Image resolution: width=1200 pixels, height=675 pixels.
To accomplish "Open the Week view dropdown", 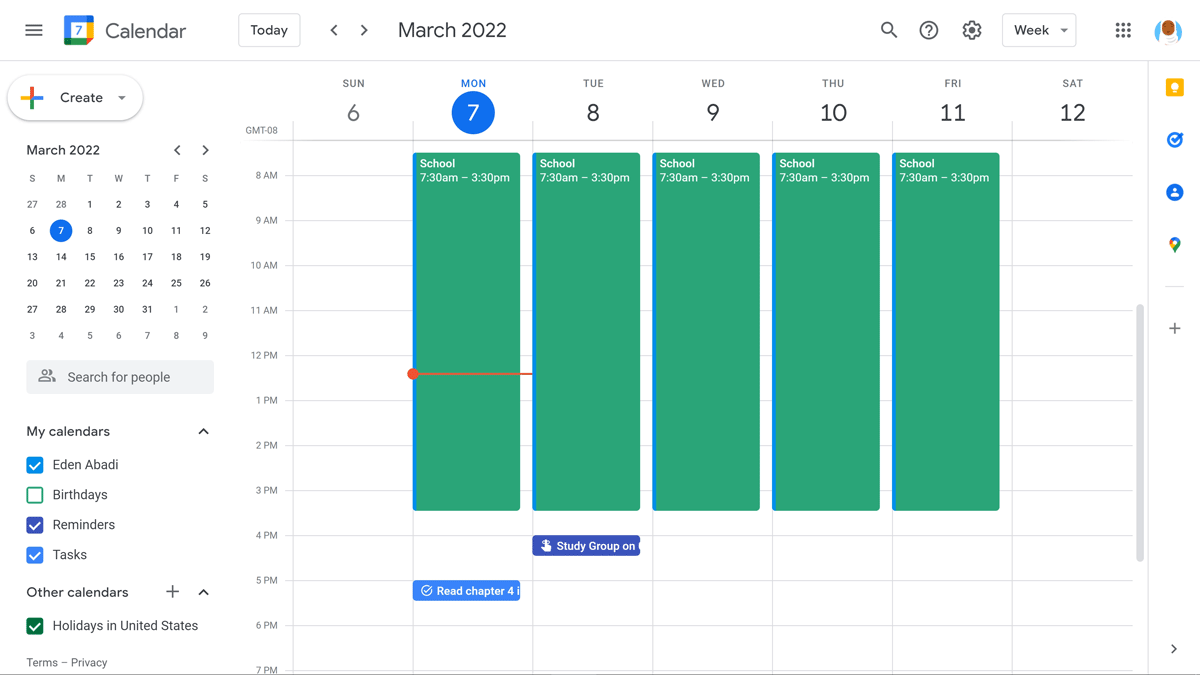I will pos(1038,30).
